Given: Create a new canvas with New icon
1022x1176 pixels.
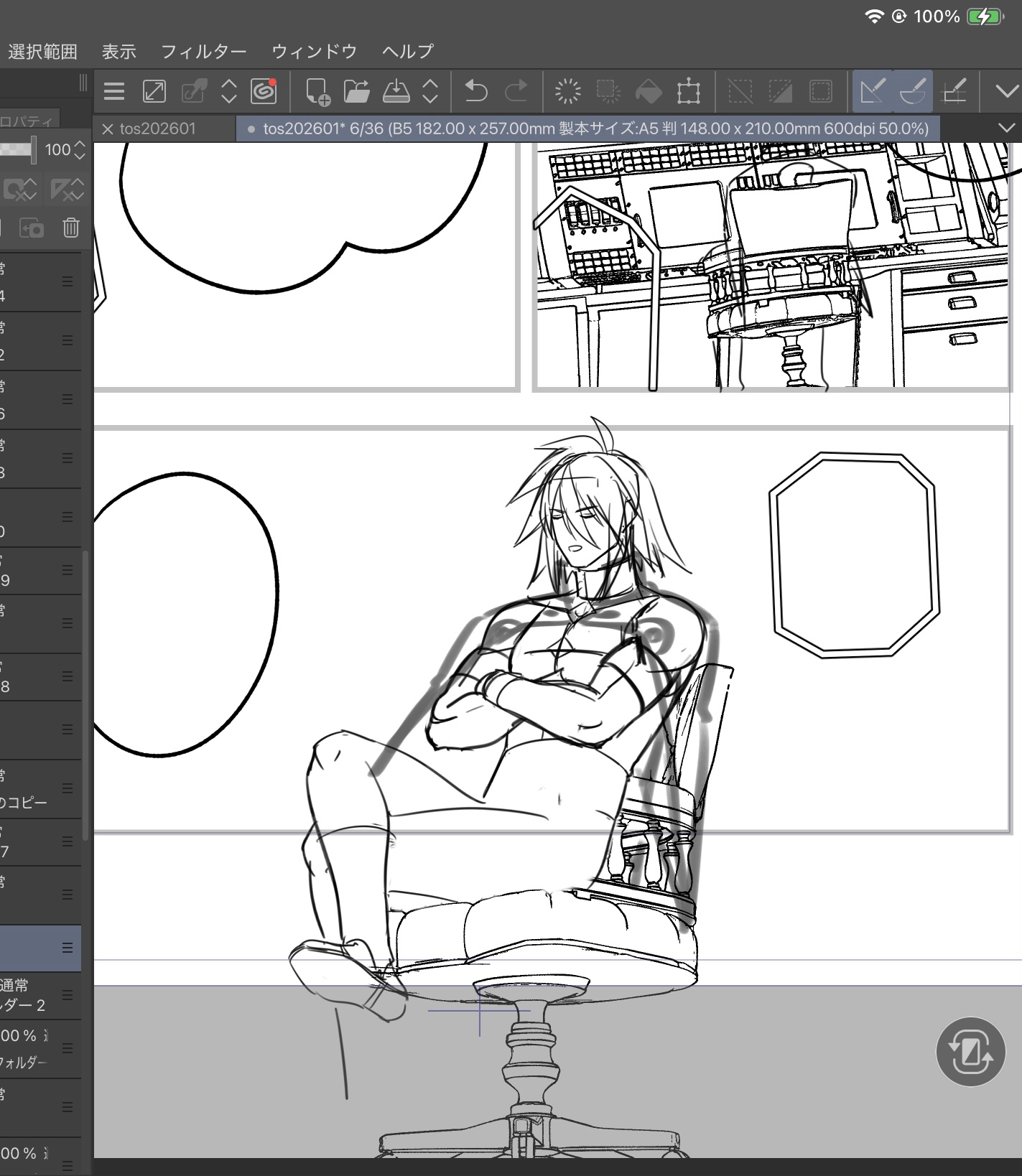Looking at the screenshot, I should pyautogui.click(x=317, y=91).
